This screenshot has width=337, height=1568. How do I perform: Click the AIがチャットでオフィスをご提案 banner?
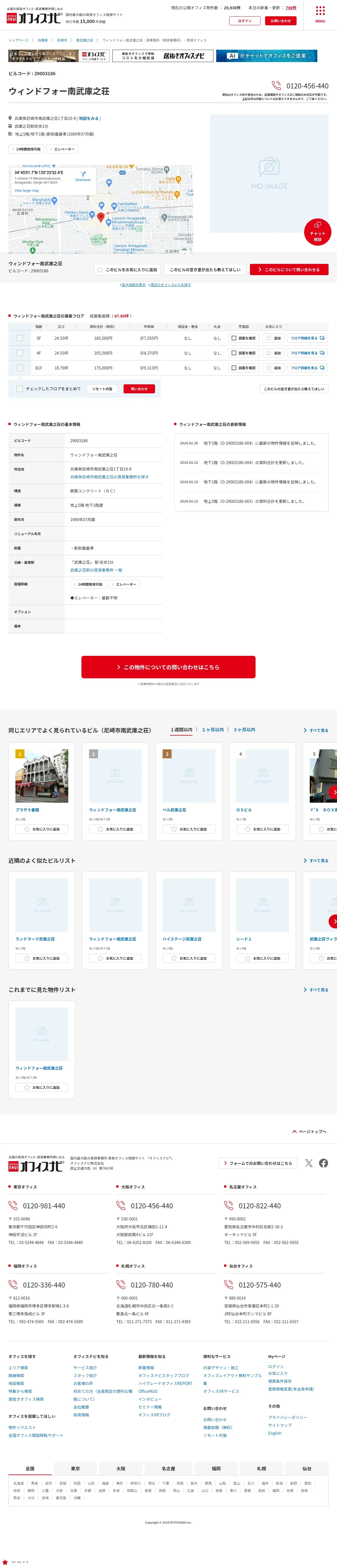[x=267, y=56]
